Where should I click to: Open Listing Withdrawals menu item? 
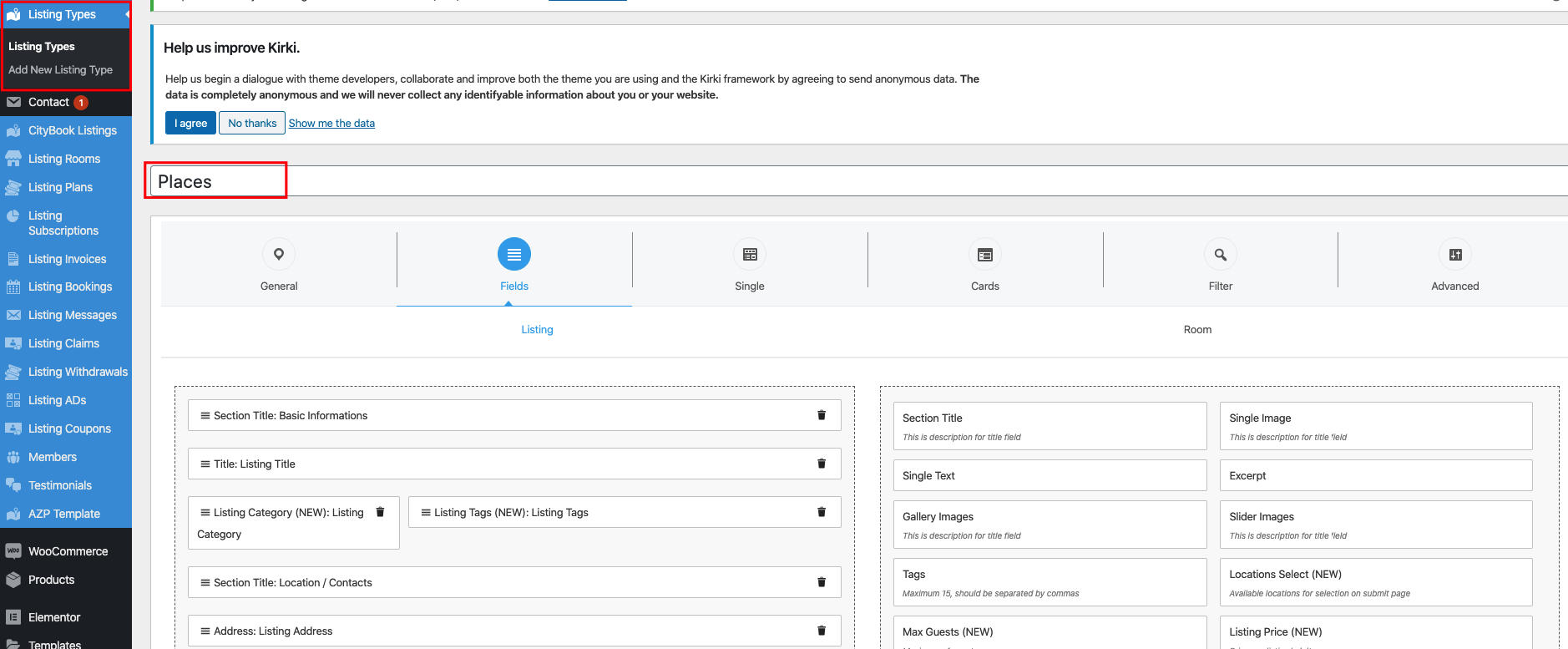pyautogui.click(x=66, y=372)
